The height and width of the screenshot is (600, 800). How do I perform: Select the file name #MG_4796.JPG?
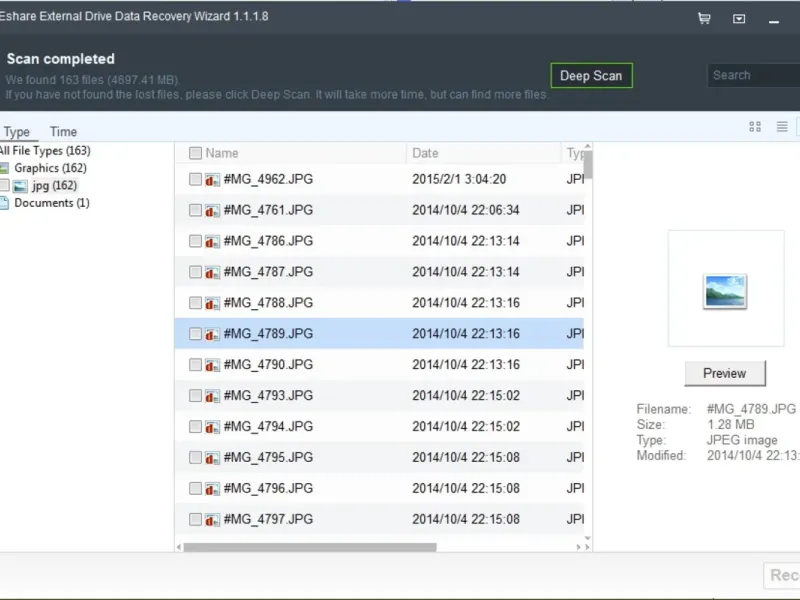[268, 488]
